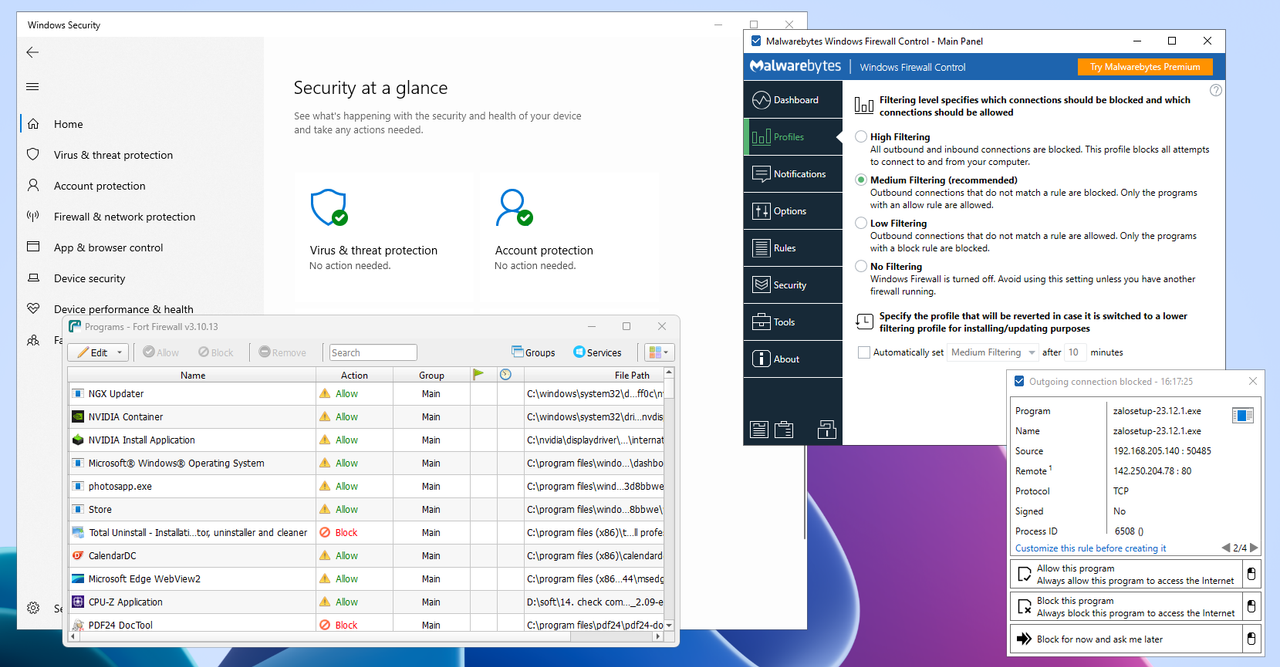Image resolution: width=1280 pixels, height=667 pixels.
Task: Click Block this program button
Action: [x=1125, y=607]
